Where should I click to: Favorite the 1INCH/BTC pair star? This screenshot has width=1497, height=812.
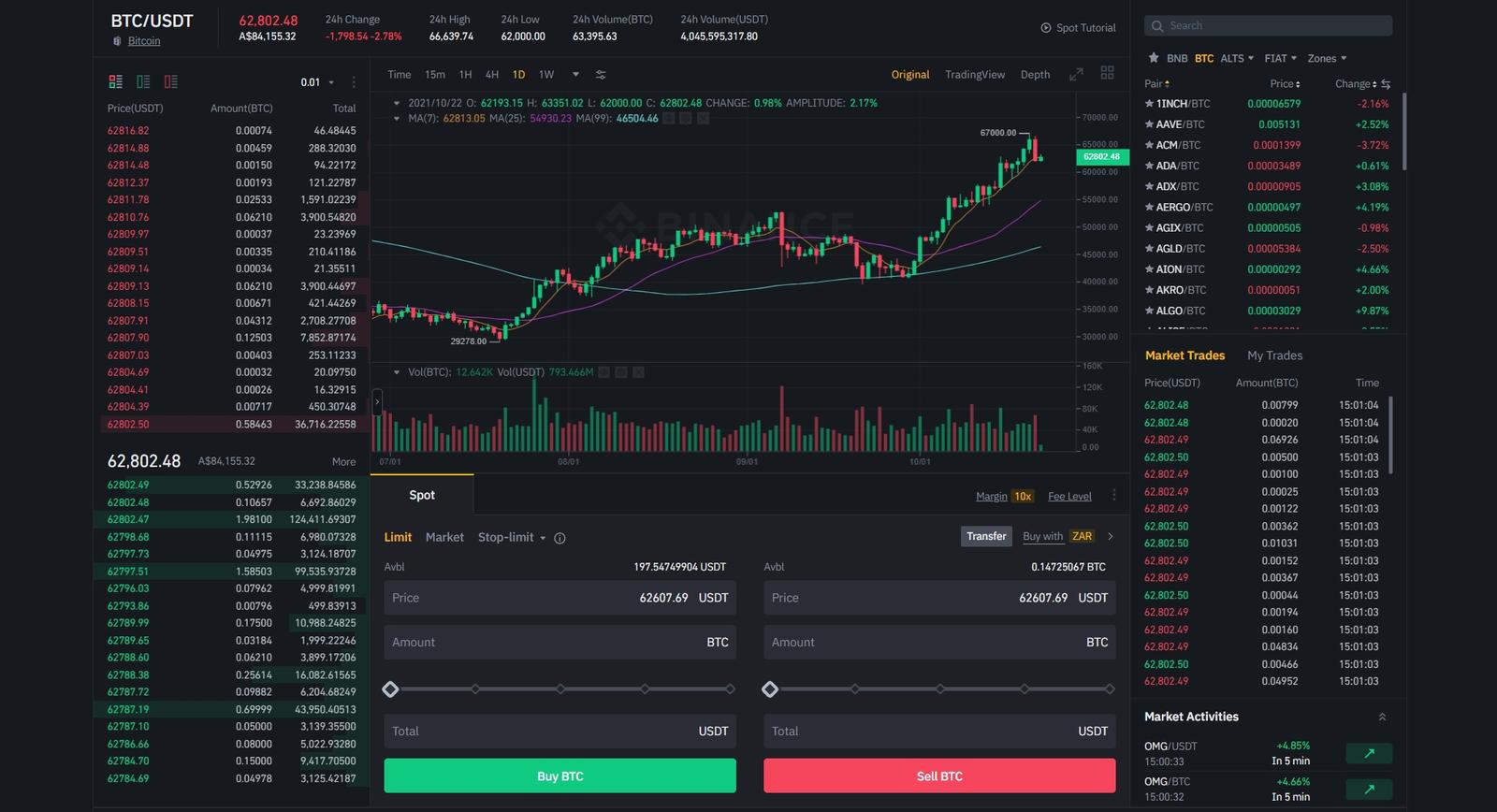coord(1149,104)
